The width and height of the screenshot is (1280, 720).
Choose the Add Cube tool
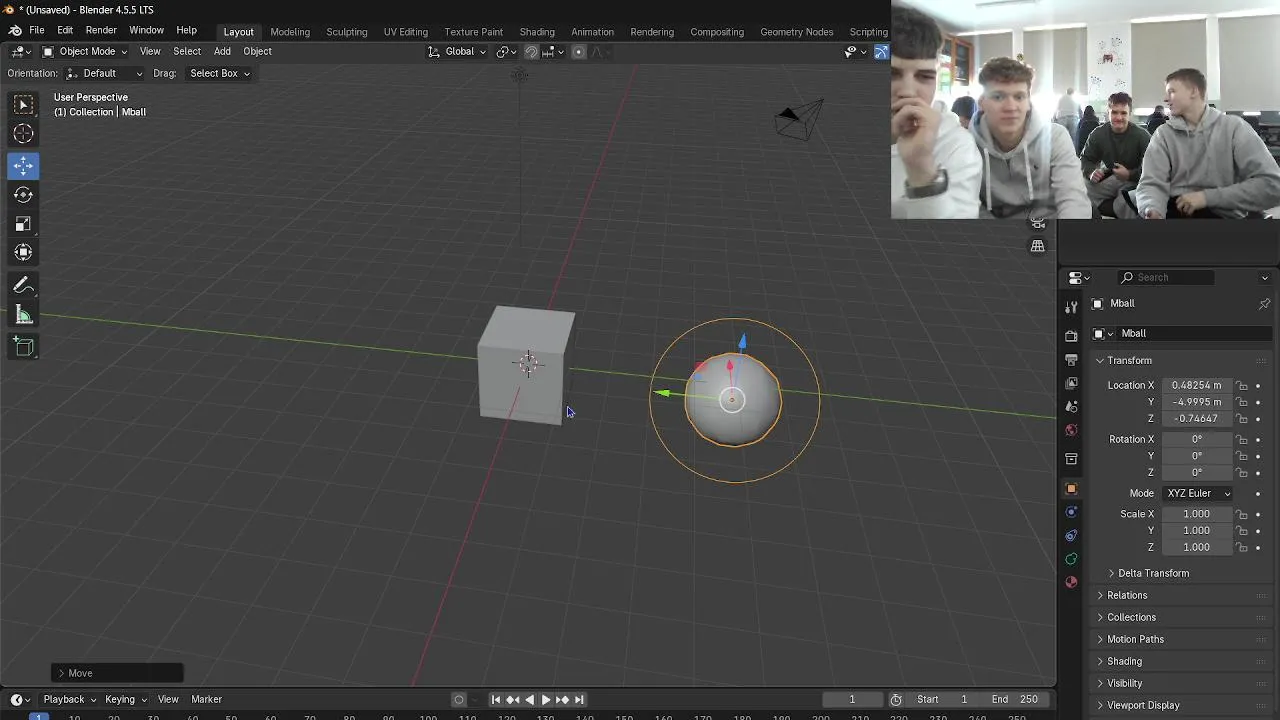point(23,347)
